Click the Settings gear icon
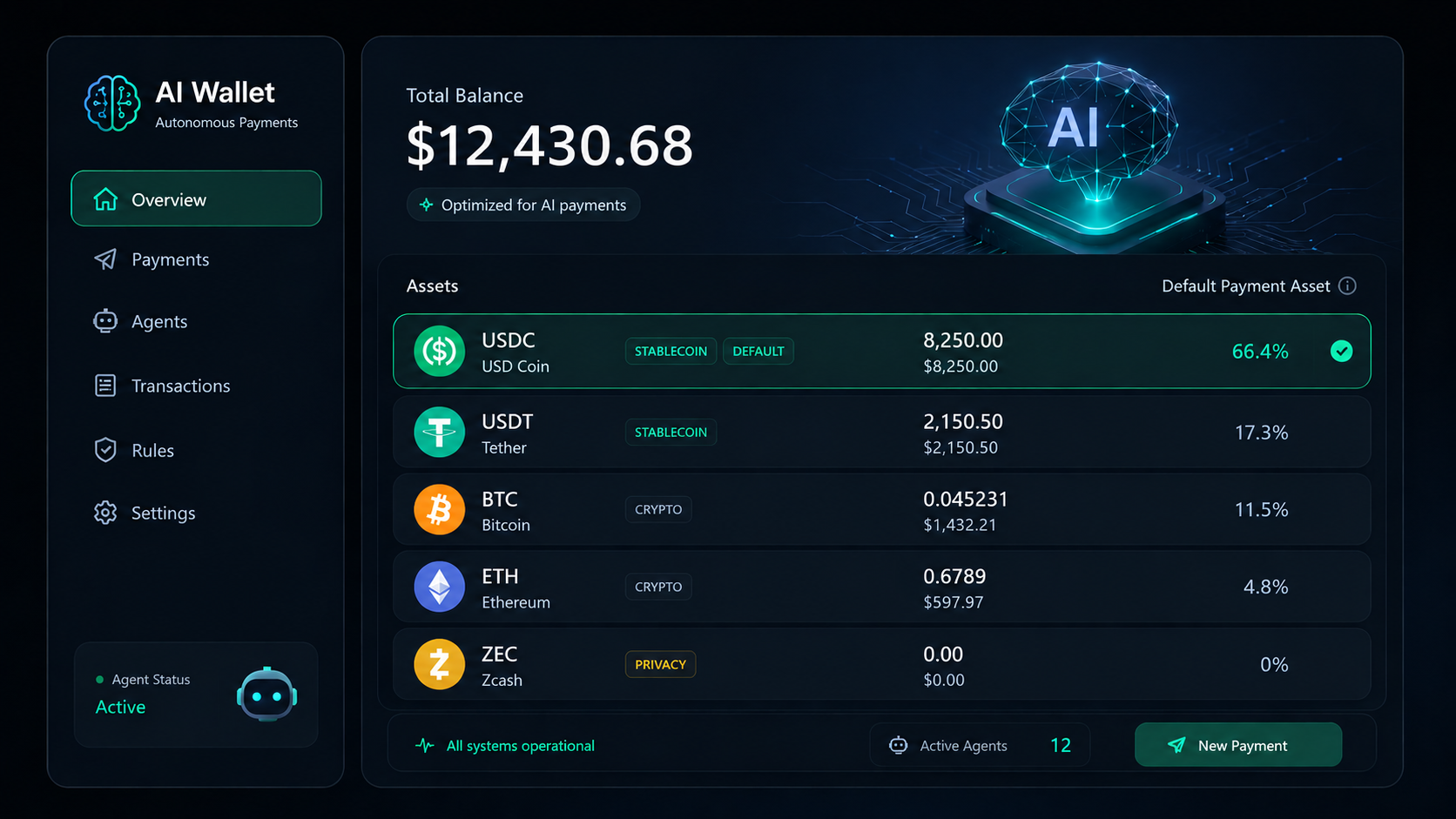 (x=105, y=513)
